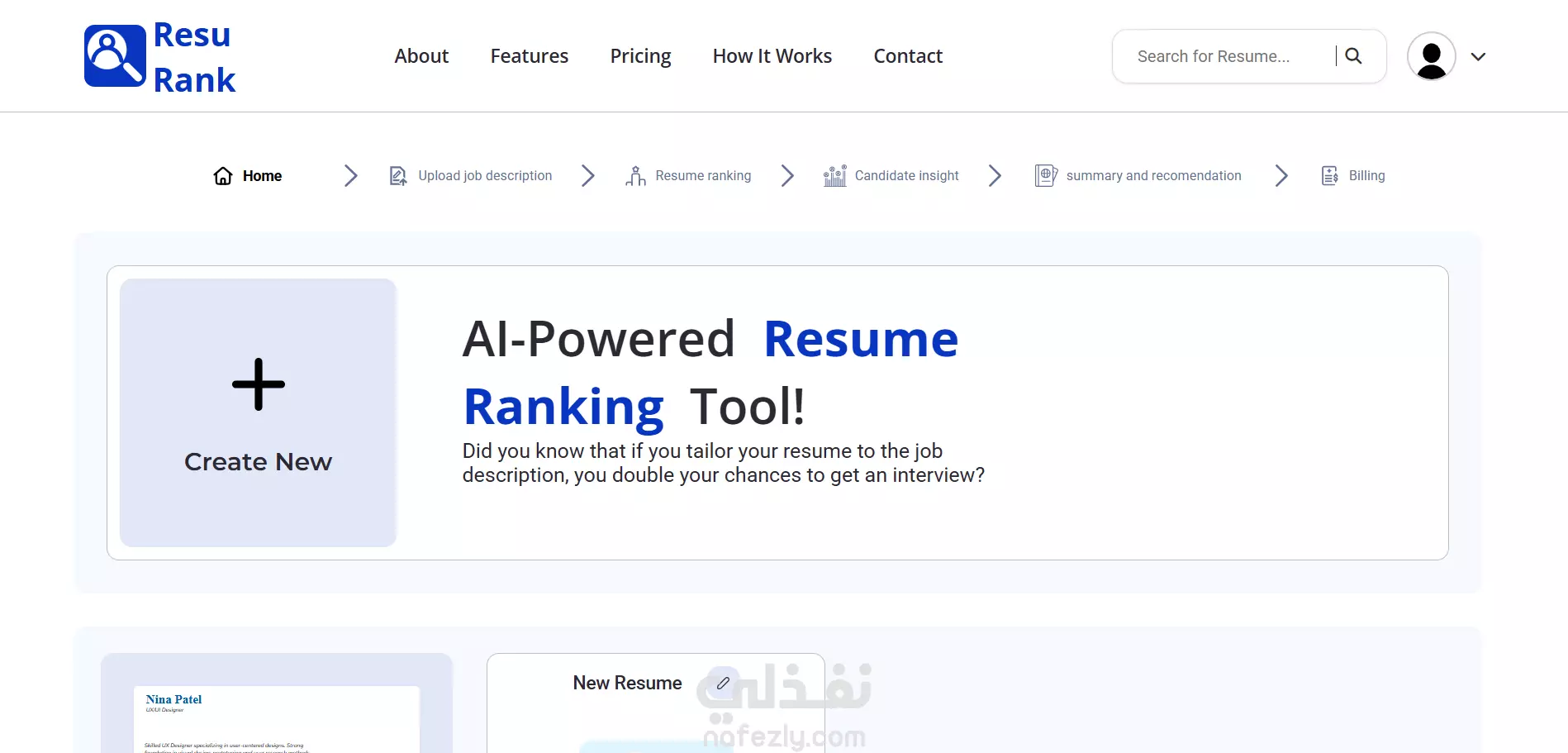
Task: Go to the Features menu item
Action: tap(530, 56)
